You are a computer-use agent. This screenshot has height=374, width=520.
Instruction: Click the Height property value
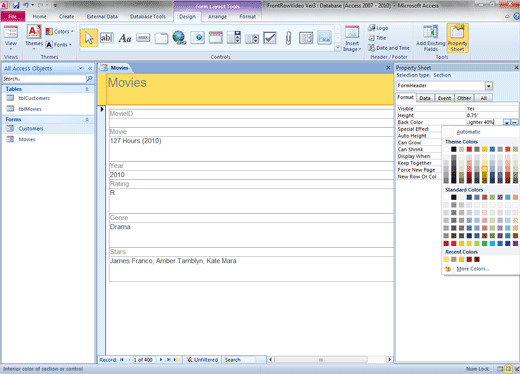491,115
